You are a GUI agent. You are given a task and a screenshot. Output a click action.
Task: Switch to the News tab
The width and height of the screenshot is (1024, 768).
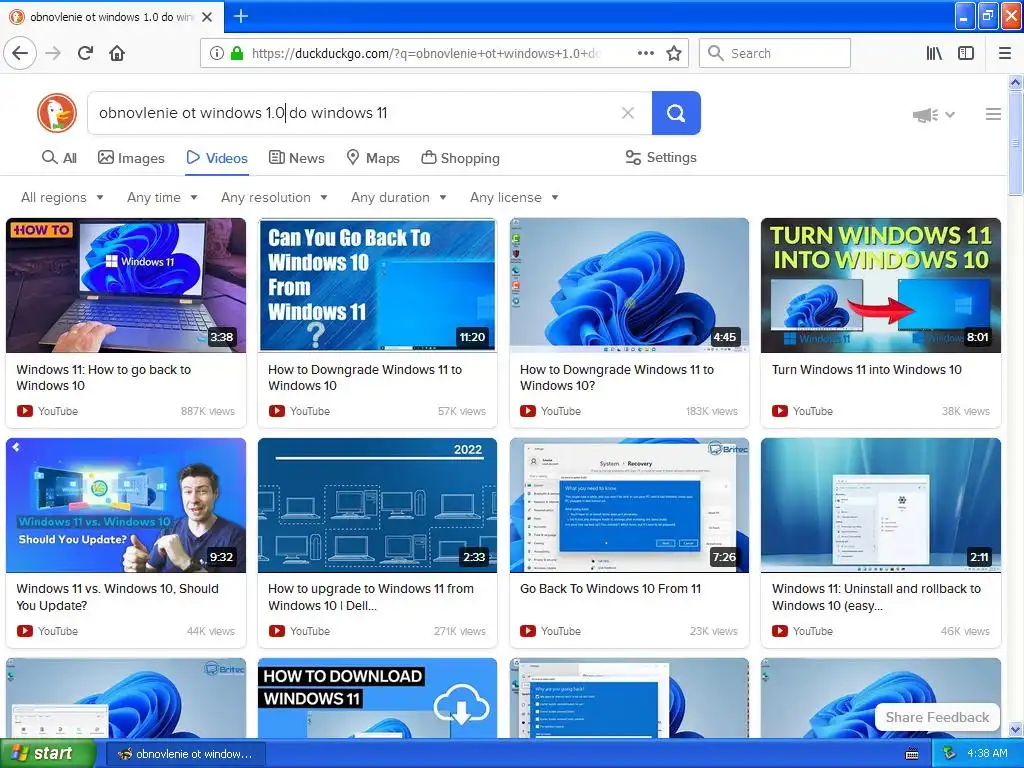click(296, 158)
